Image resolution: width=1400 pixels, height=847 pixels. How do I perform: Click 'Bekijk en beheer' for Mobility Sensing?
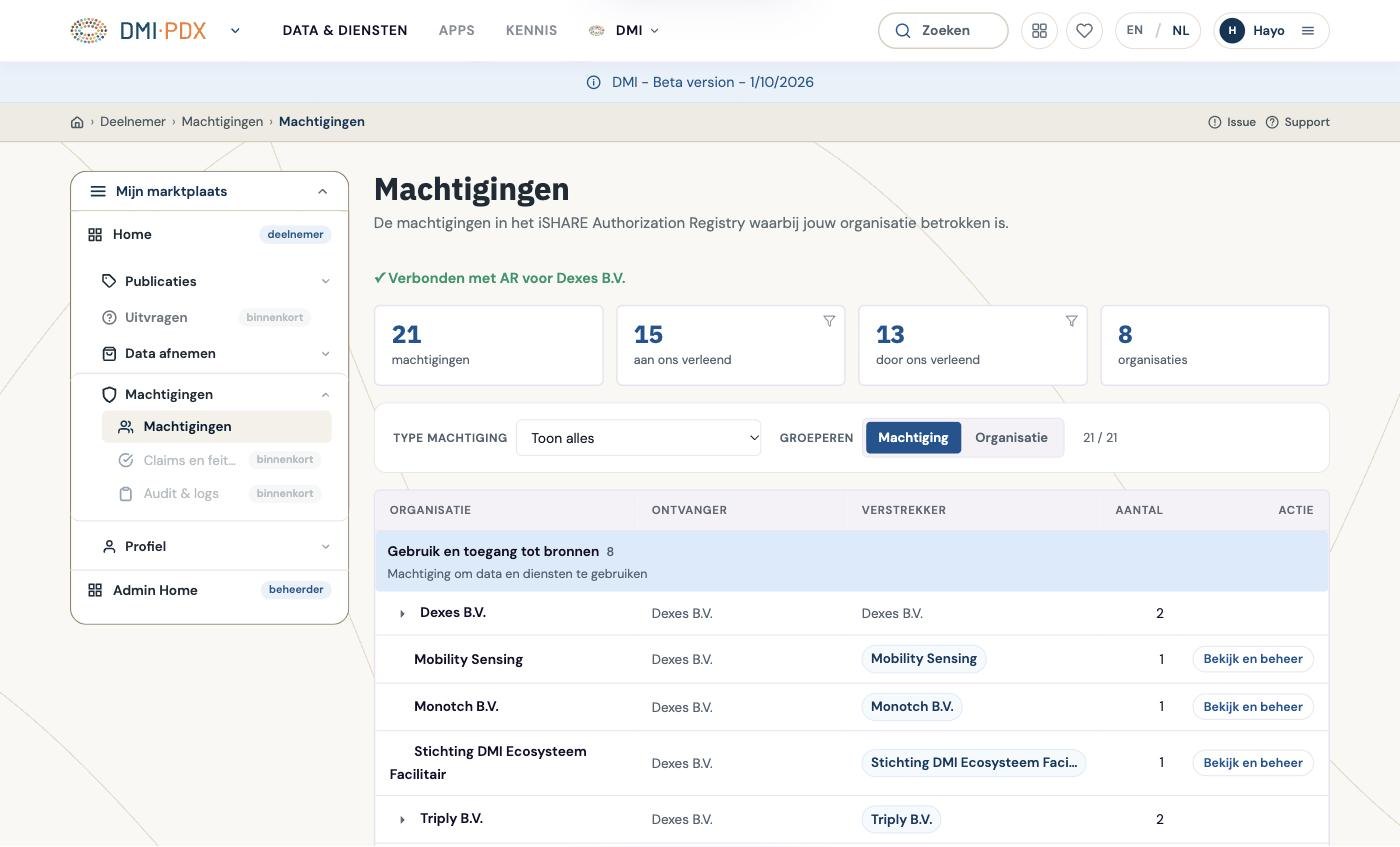(1253, 659)
